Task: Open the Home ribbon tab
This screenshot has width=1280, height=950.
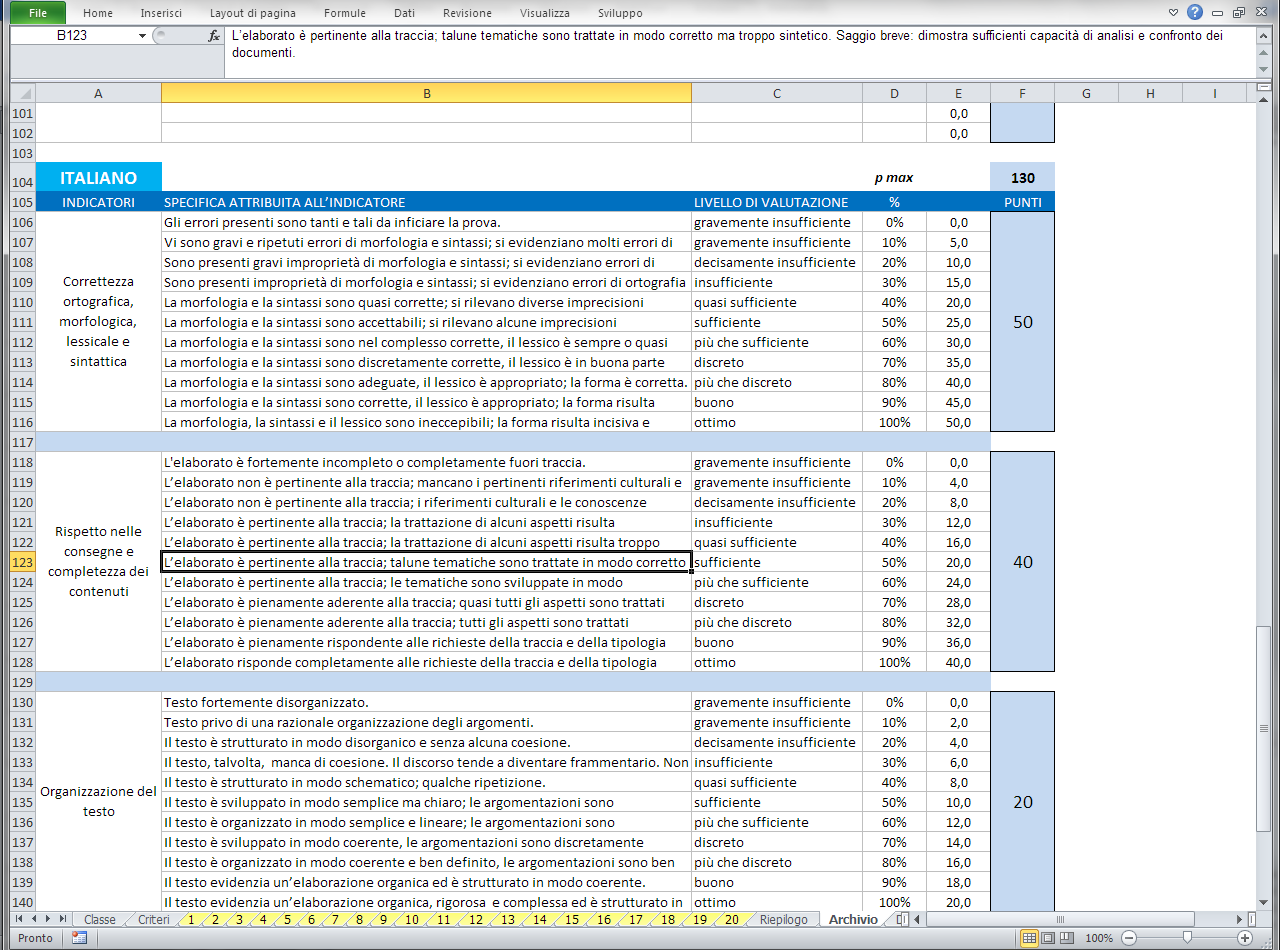Action: click(x=98, y=13)
